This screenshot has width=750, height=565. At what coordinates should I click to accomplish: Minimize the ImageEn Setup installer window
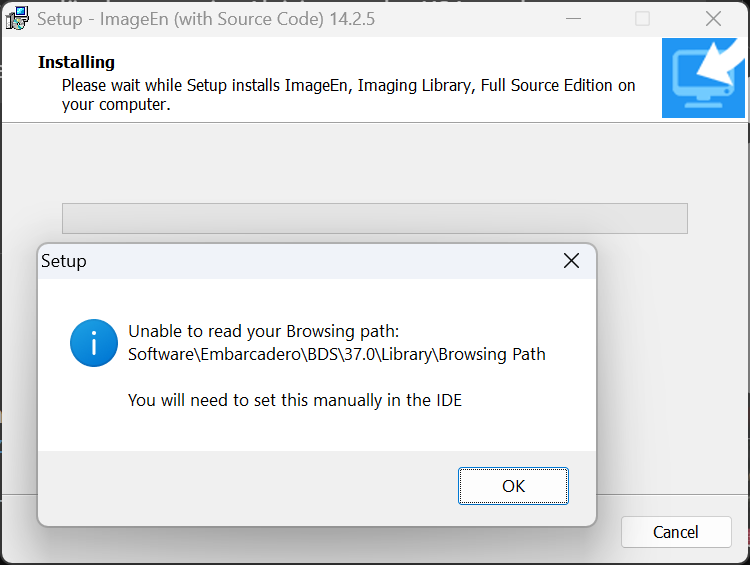573,19
